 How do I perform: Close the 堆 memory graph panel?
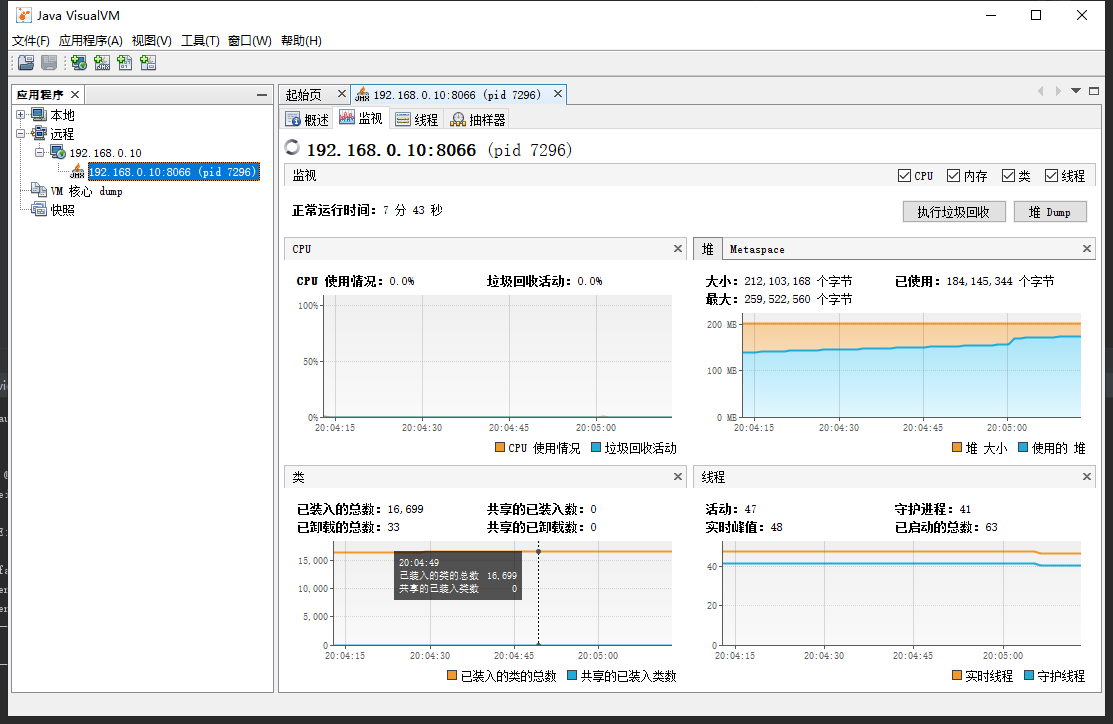[x=1086, y=248]
